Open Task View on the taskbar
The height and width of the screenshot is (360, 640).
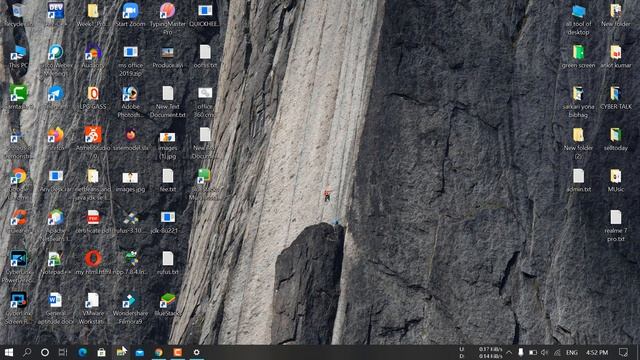pyautogui.click(x=63, y=352)
